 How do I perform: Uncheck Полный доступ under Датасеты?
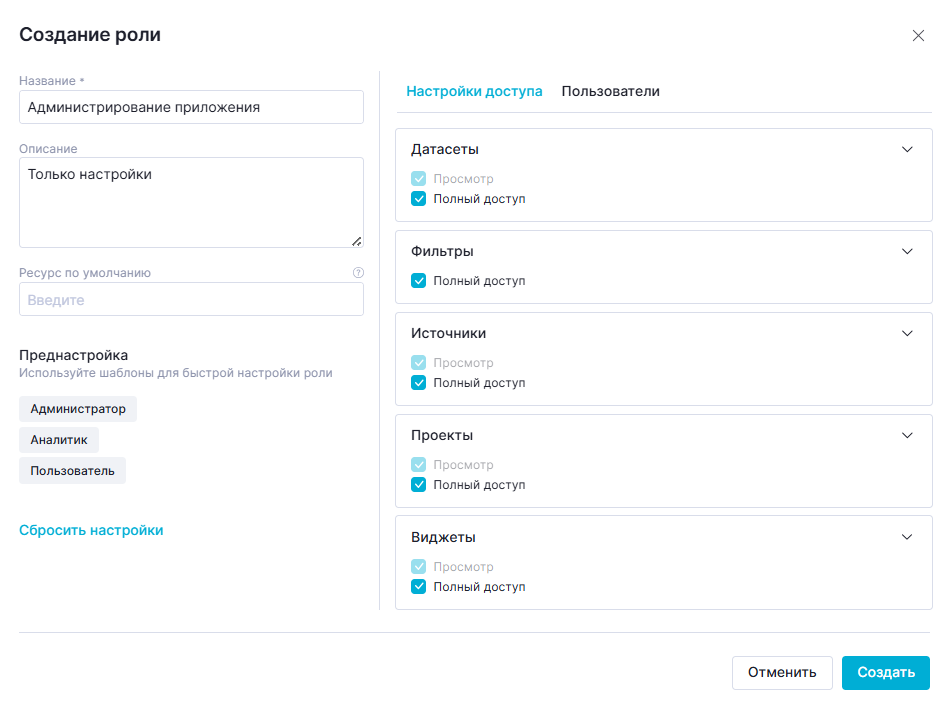[x=419, y=199]
